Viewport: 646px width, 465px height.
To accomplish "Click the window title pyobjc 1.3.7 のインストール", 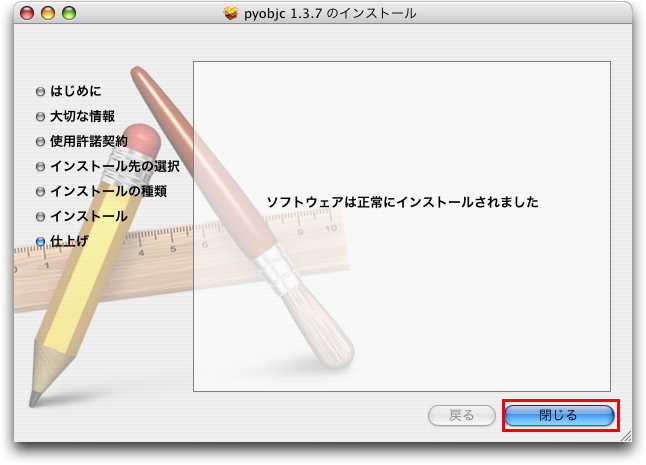I will pyautogui.click(x=330, y=13).
